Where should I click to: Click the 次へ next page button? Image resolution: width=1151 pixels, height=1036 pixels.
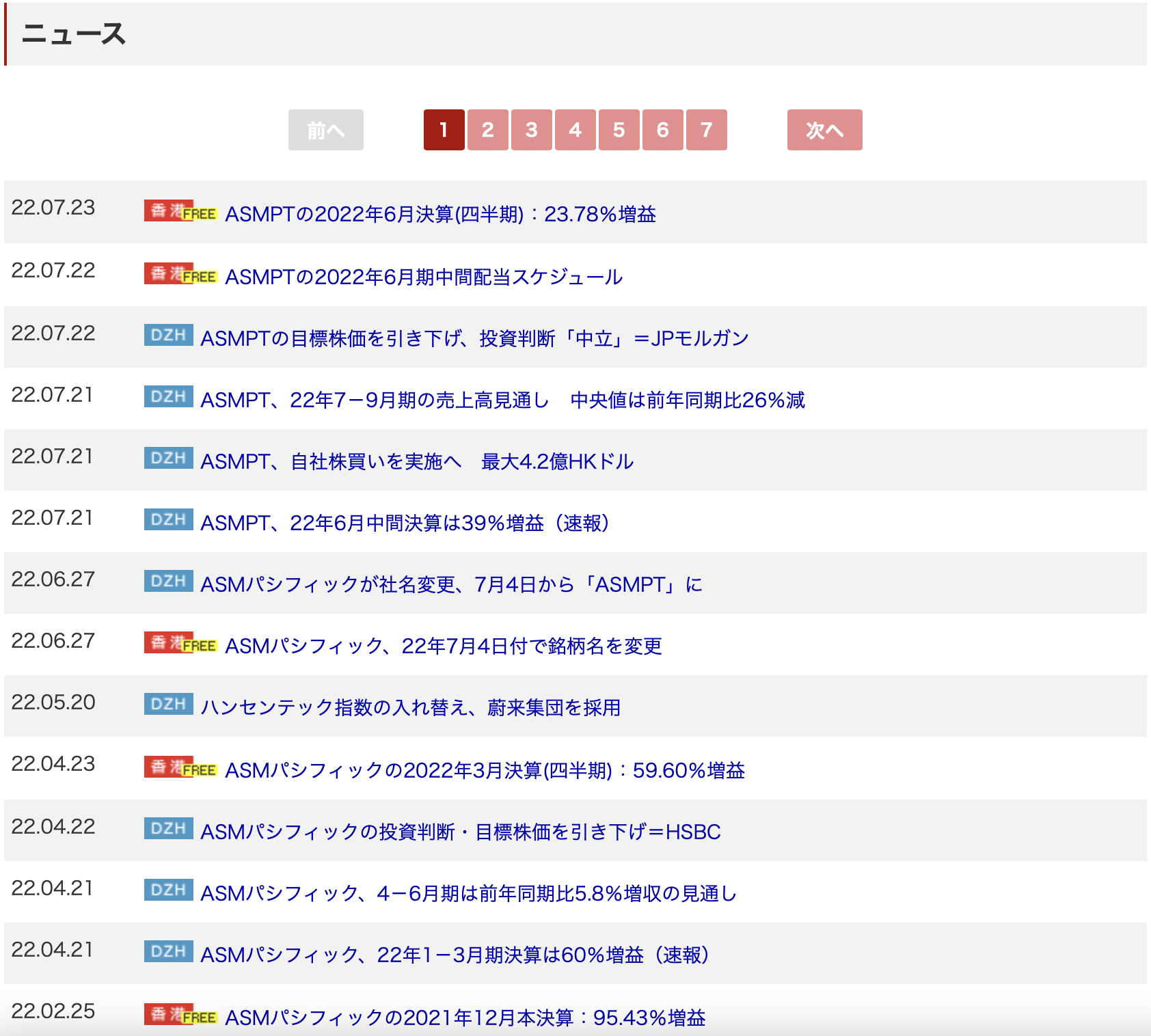[x=825, y=130]
